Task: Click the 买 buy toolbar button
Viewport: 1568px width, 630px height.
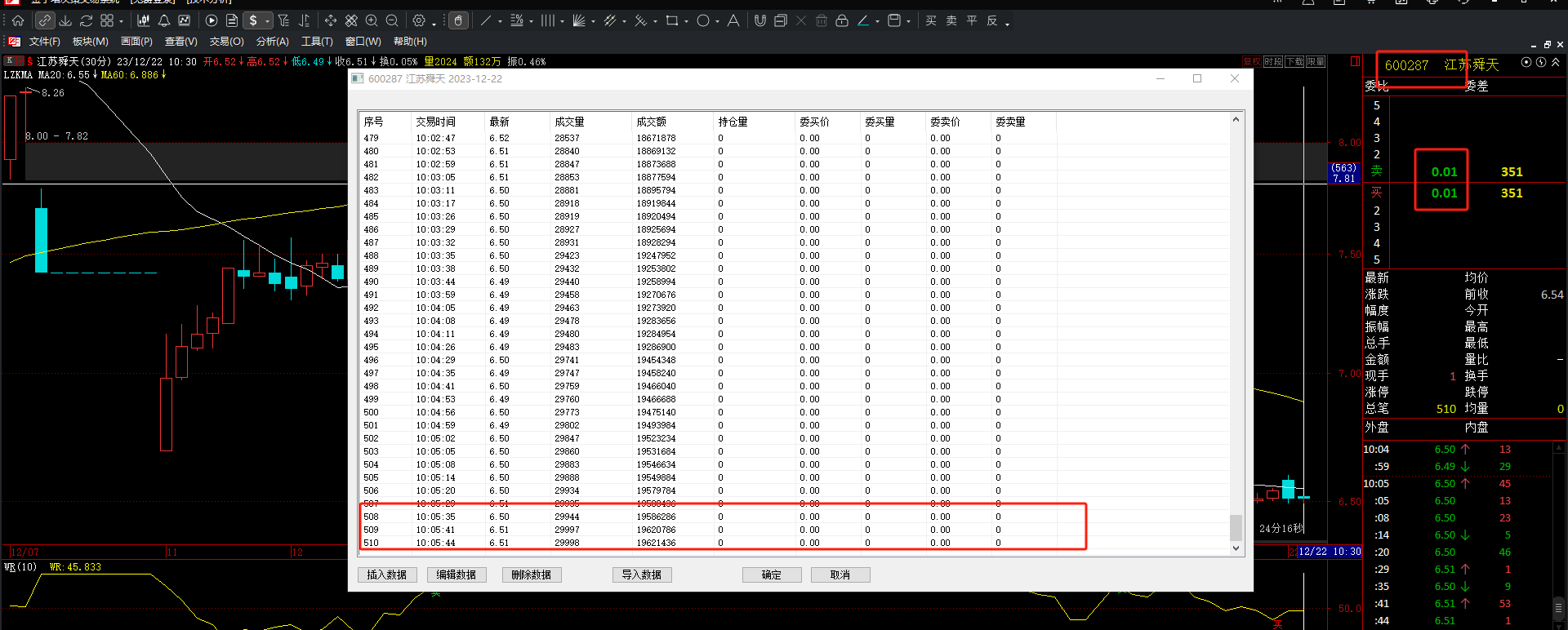Action: [x=931, y=20]
